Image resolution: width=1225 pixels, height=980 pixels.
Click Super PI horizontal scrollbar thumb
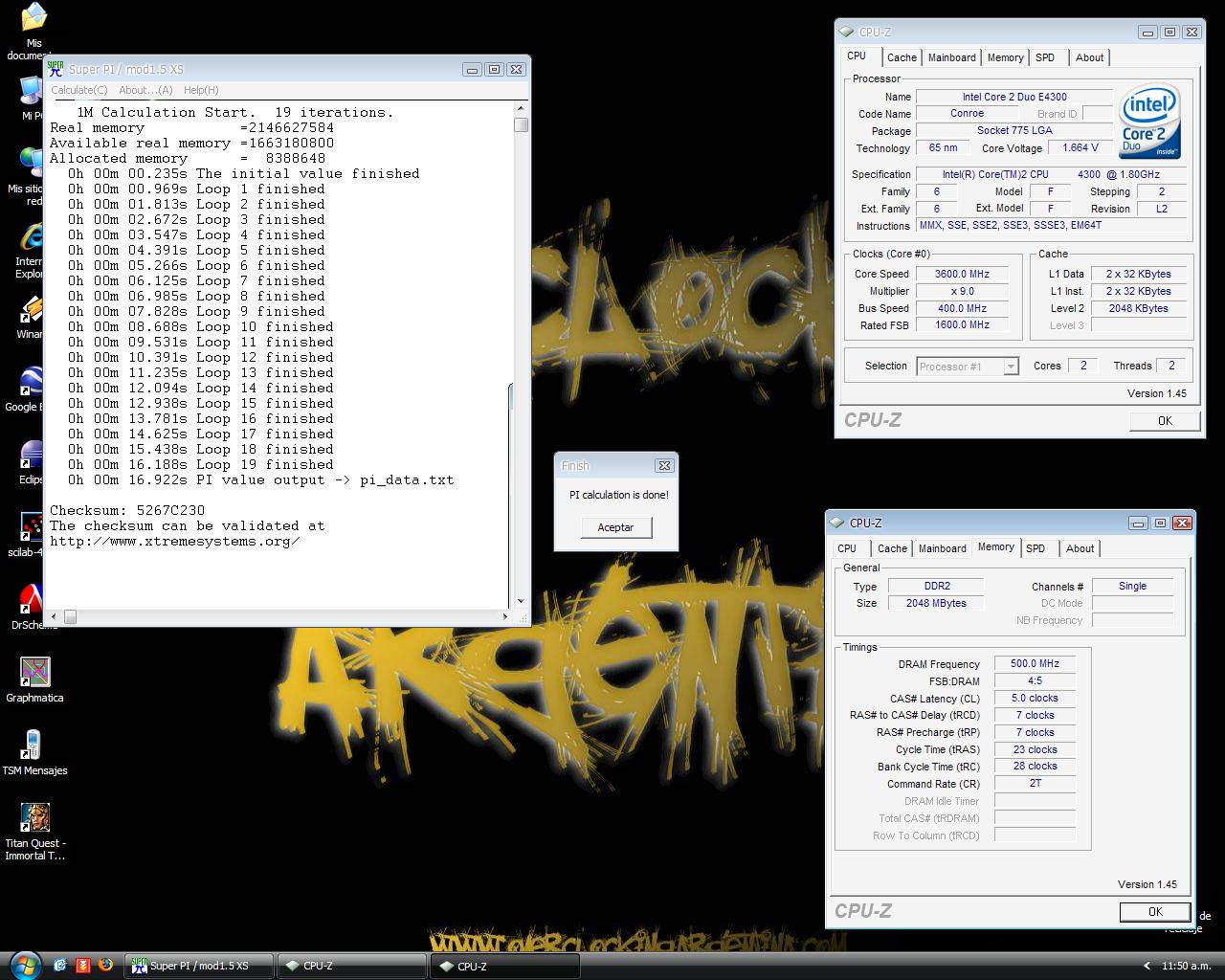[x=70, y=617]
